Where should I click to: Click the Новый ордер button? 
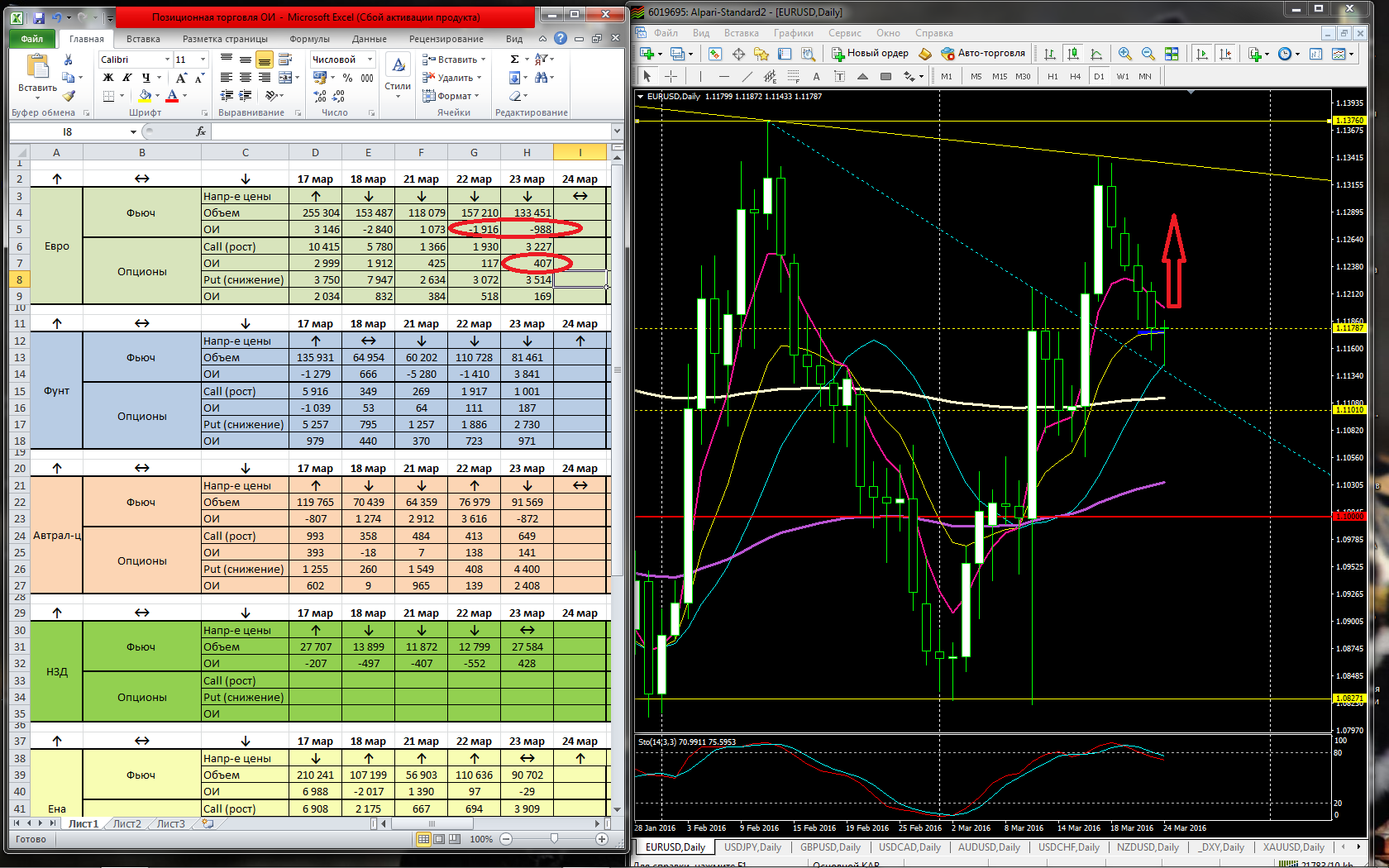click(870, 54)
